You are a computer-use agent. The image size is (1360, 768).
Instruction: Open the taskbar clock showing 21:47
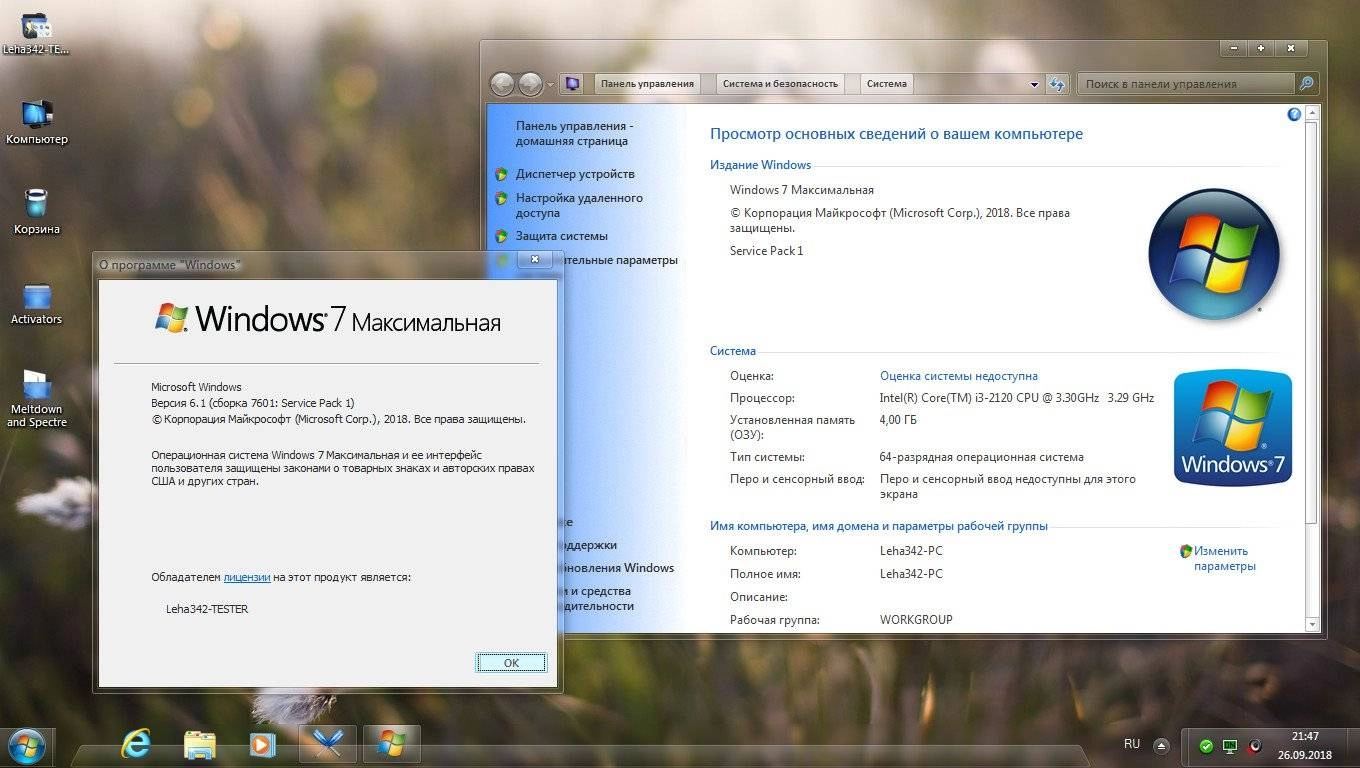(x=1304, y=744)
